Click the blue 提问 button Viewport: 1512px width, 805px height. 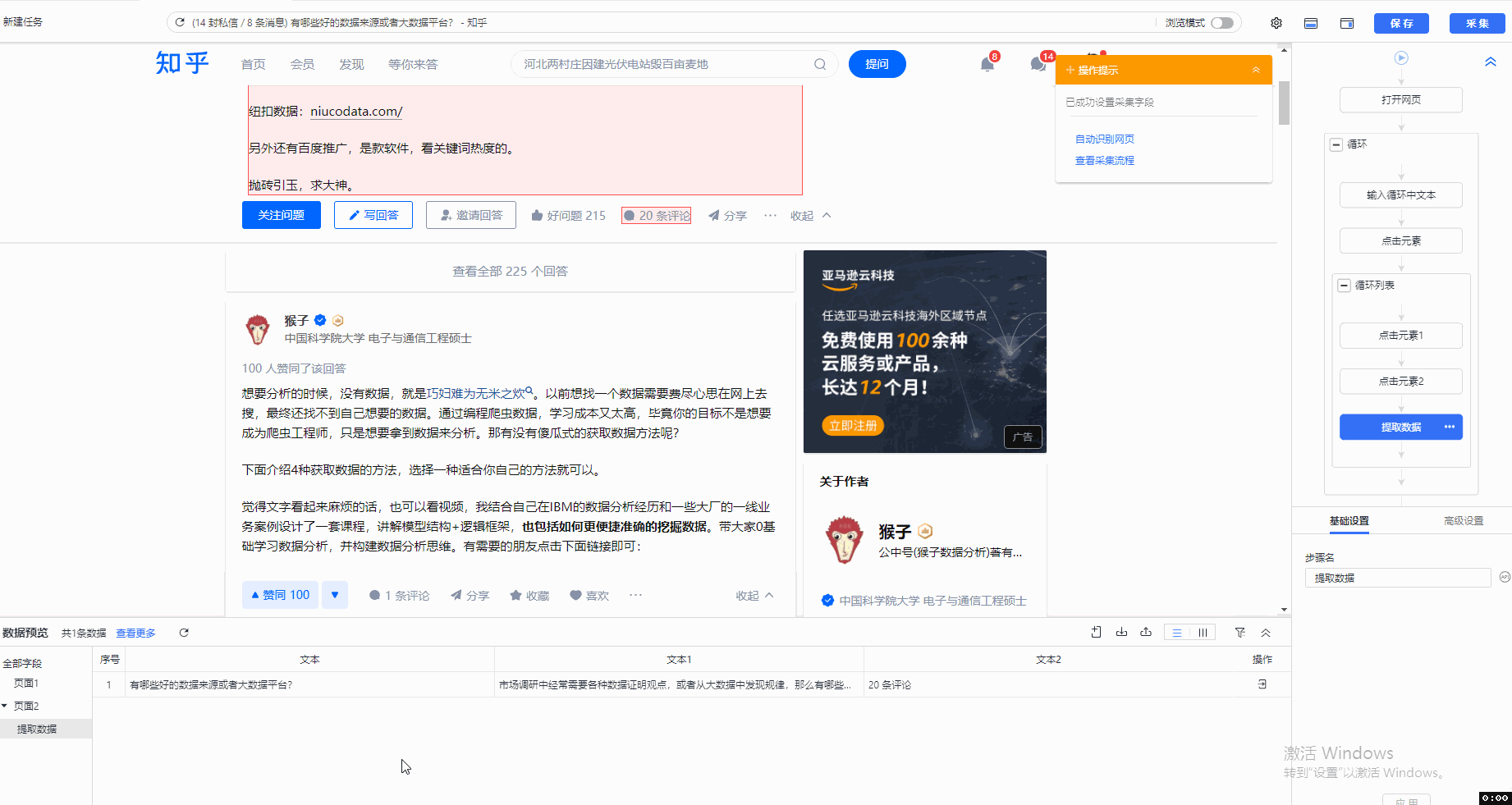pyautogui.click(x=877, y=64)
